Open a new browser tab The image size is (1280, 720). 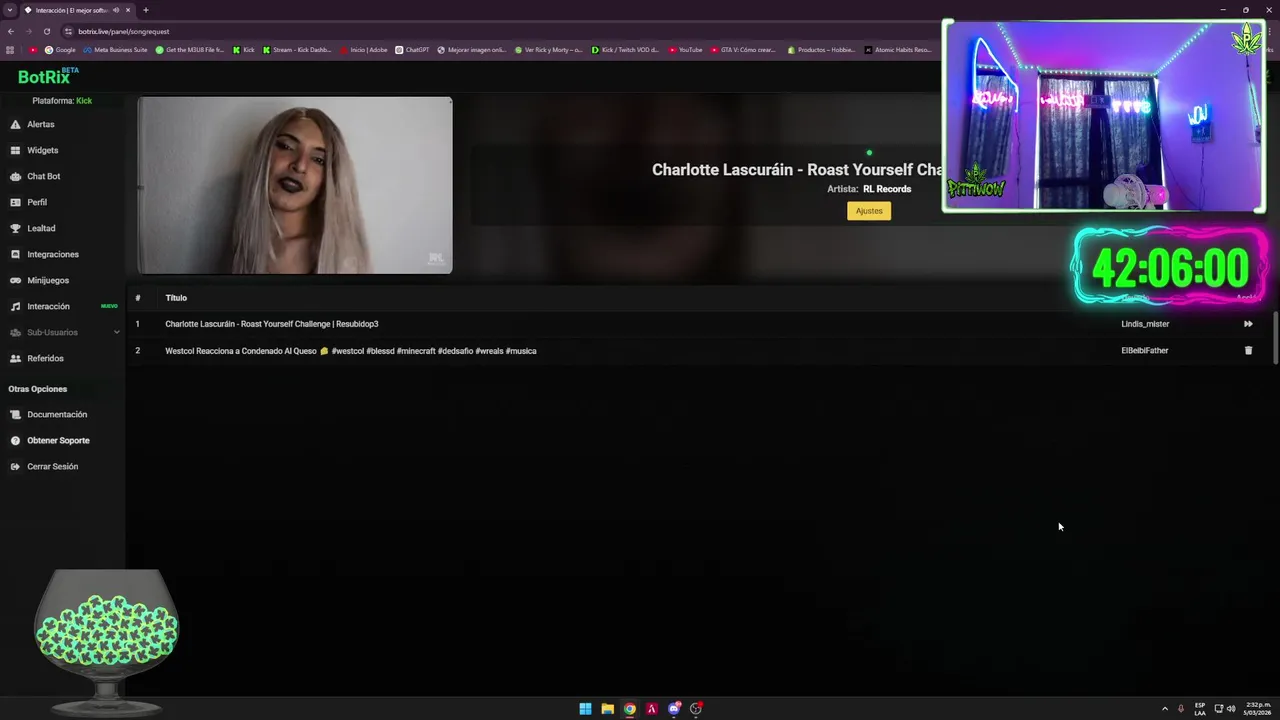[146, 10]
